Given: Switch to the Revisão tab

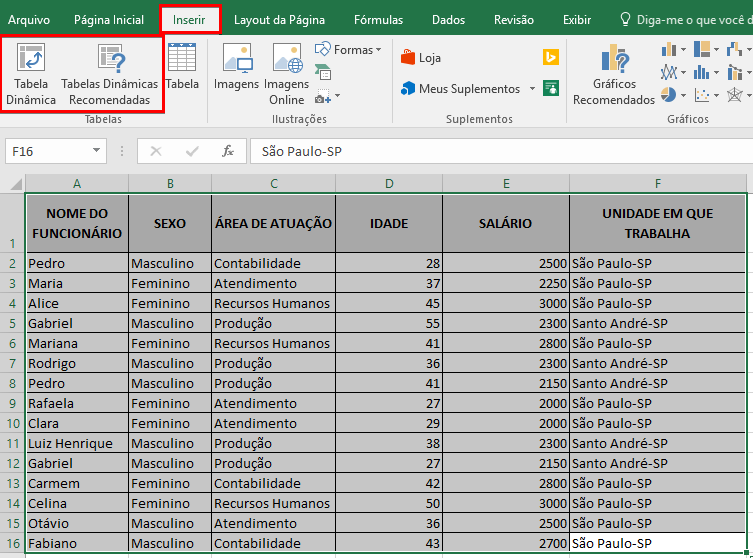Looking at the screenshot, I should pos(514,20).
